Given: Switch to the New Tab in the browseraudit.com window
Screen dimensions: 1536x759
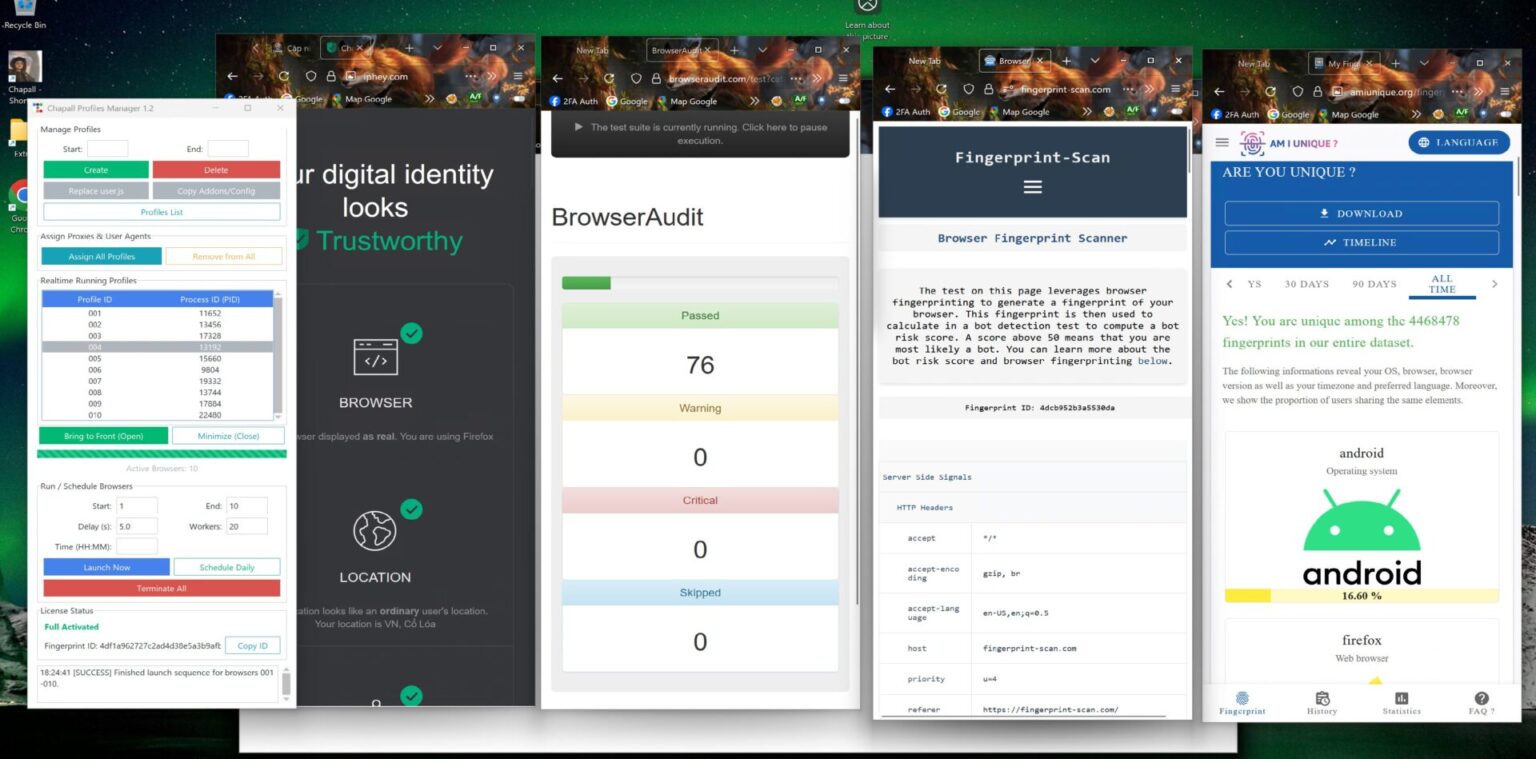Looking at the screenshot, I should click(592, 50).
